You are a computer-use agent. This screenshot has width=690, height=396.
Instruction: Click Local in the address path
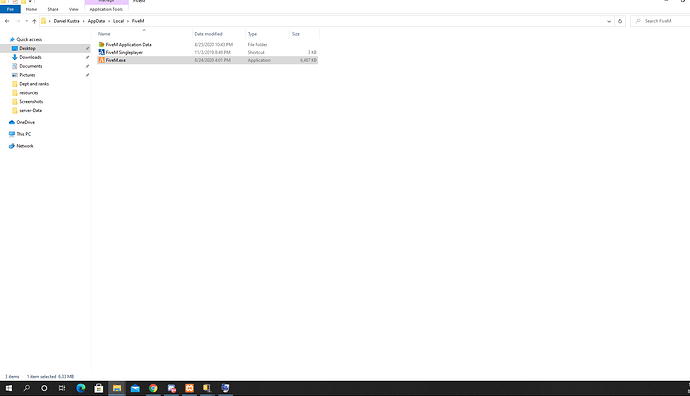point(118,21)
